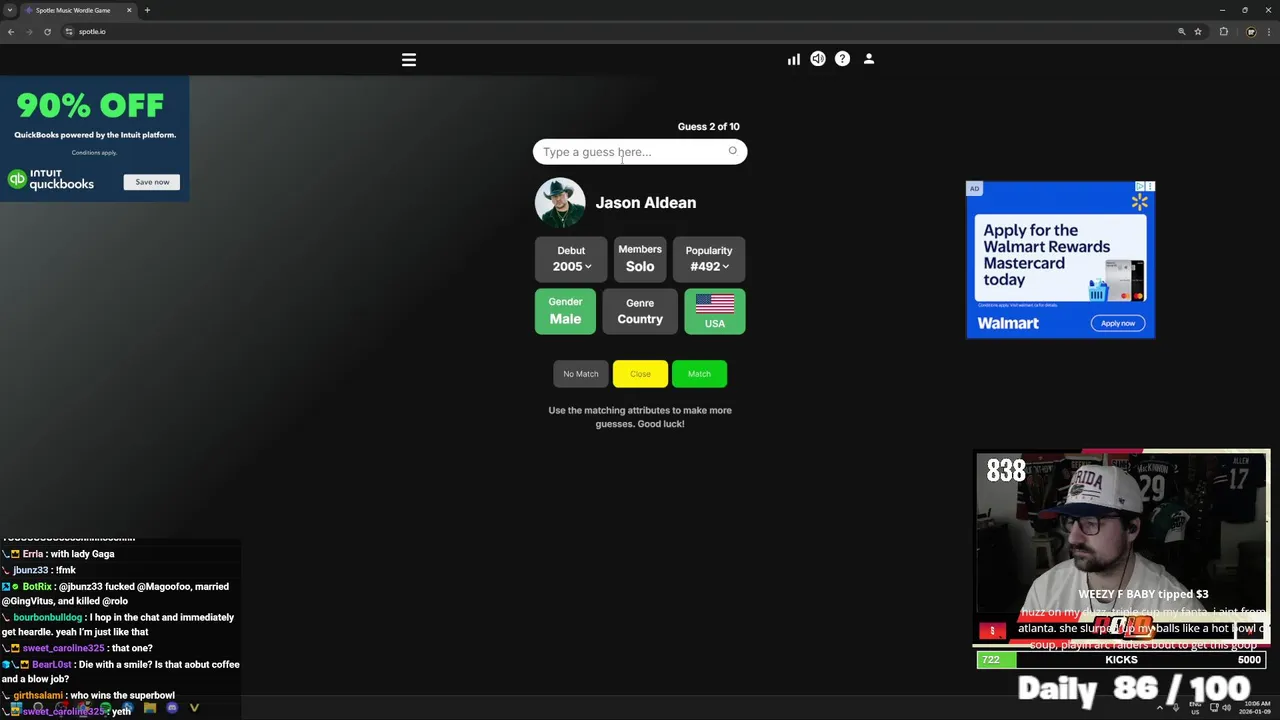Open the zoom magnifier in the address bar

[1181, 31]
